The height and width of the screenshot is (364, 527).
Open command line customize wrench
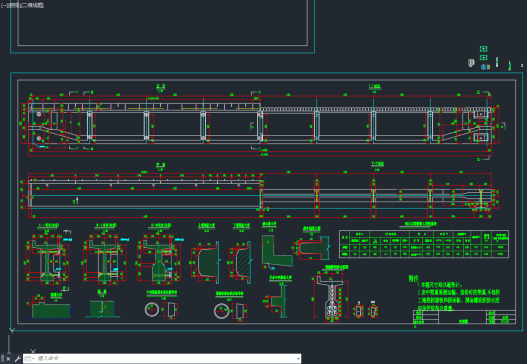(x=17, y=359)
